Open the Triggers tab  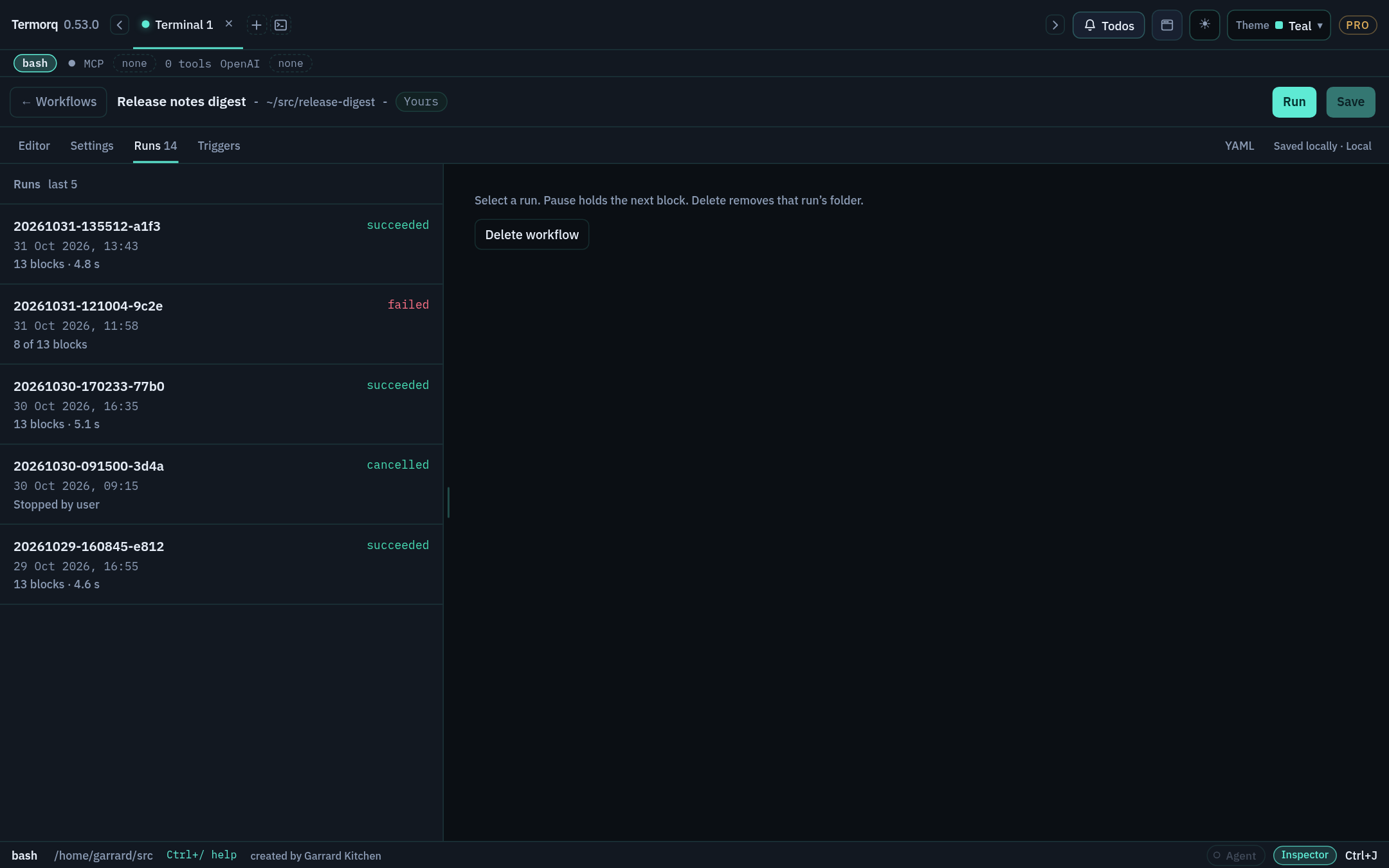tap(219, 146)
